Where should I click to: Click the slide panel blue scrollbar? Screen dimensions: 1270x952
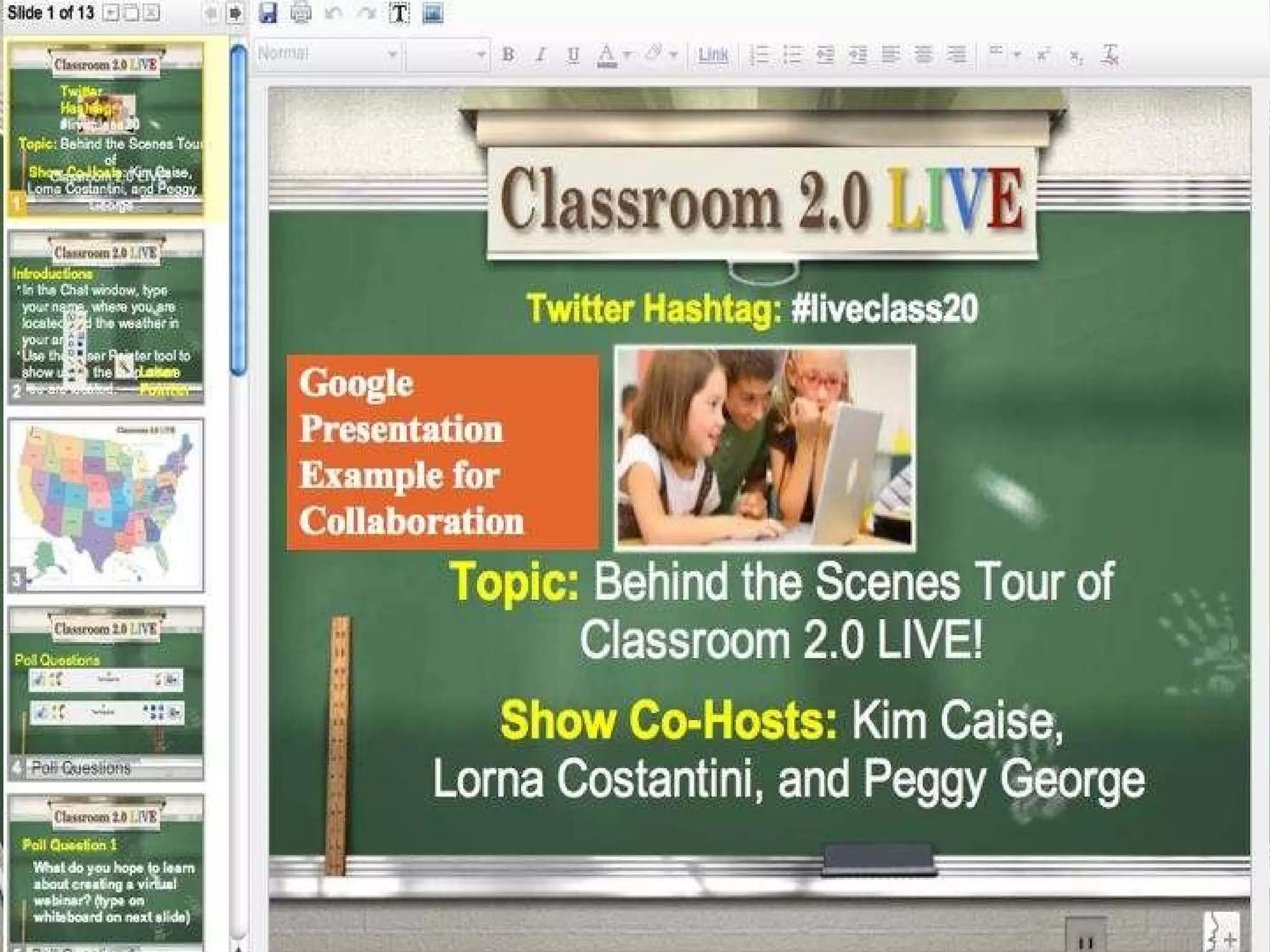(x=238, y=211)
